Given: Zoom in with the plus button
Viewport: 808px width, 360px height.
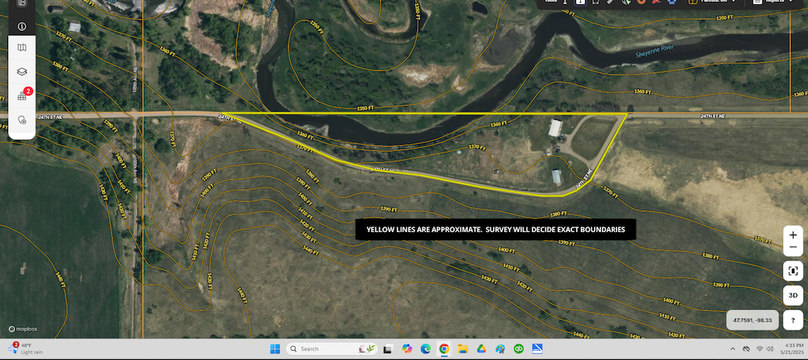Looking at the screenshot, I should pos(793,235).
